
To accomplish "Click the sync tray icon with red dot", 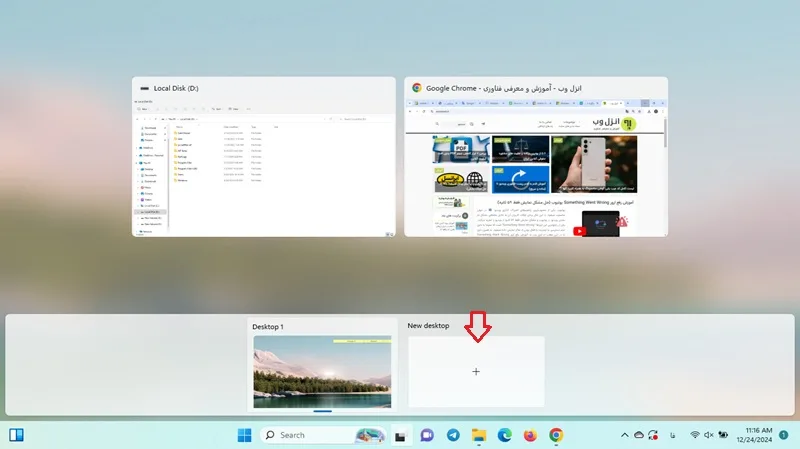I will (653, 435).
